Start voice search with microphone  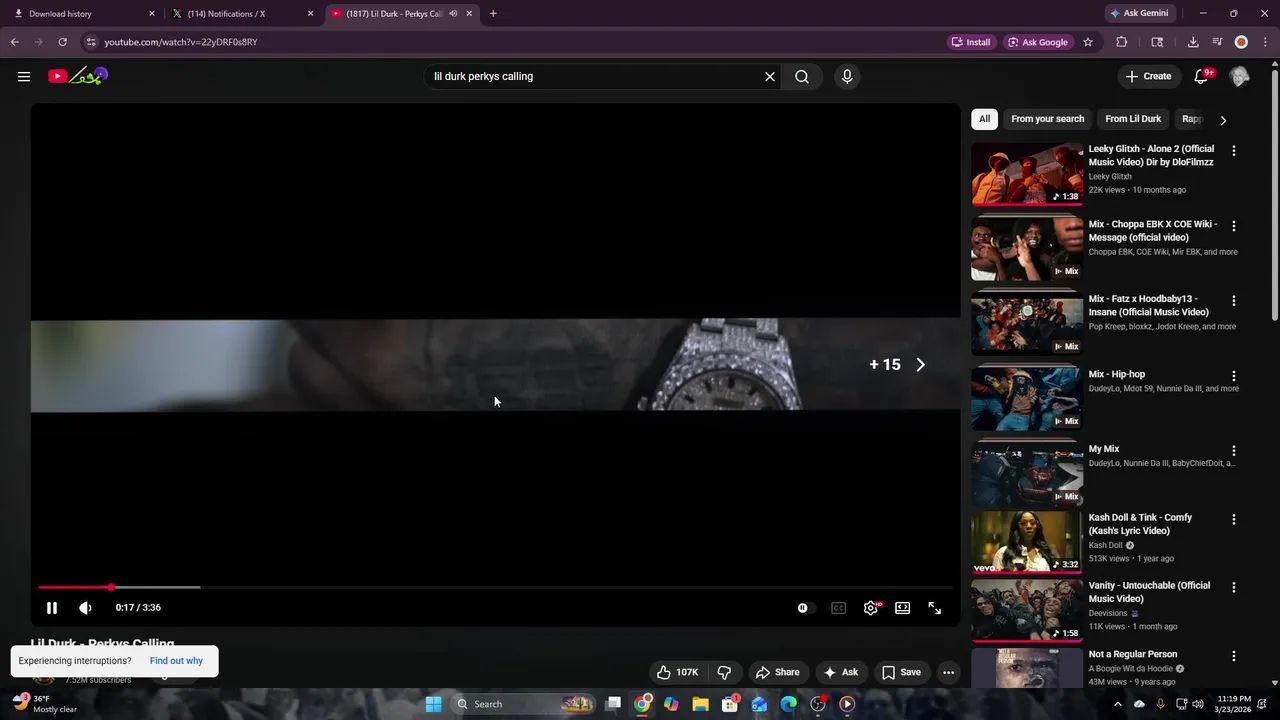click(847, 76)
